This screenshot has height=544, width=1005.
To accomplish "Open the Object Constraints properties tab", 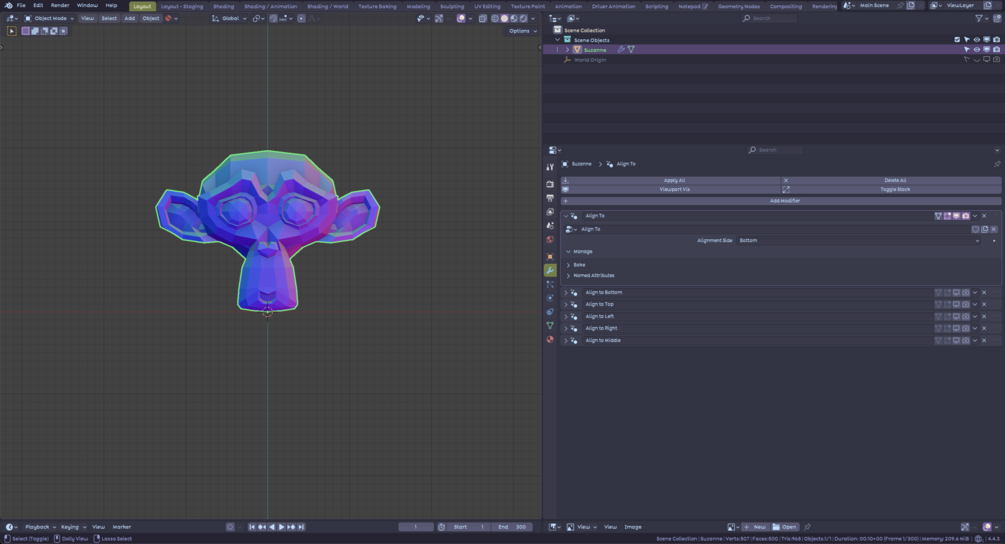I will pos(550,312).
